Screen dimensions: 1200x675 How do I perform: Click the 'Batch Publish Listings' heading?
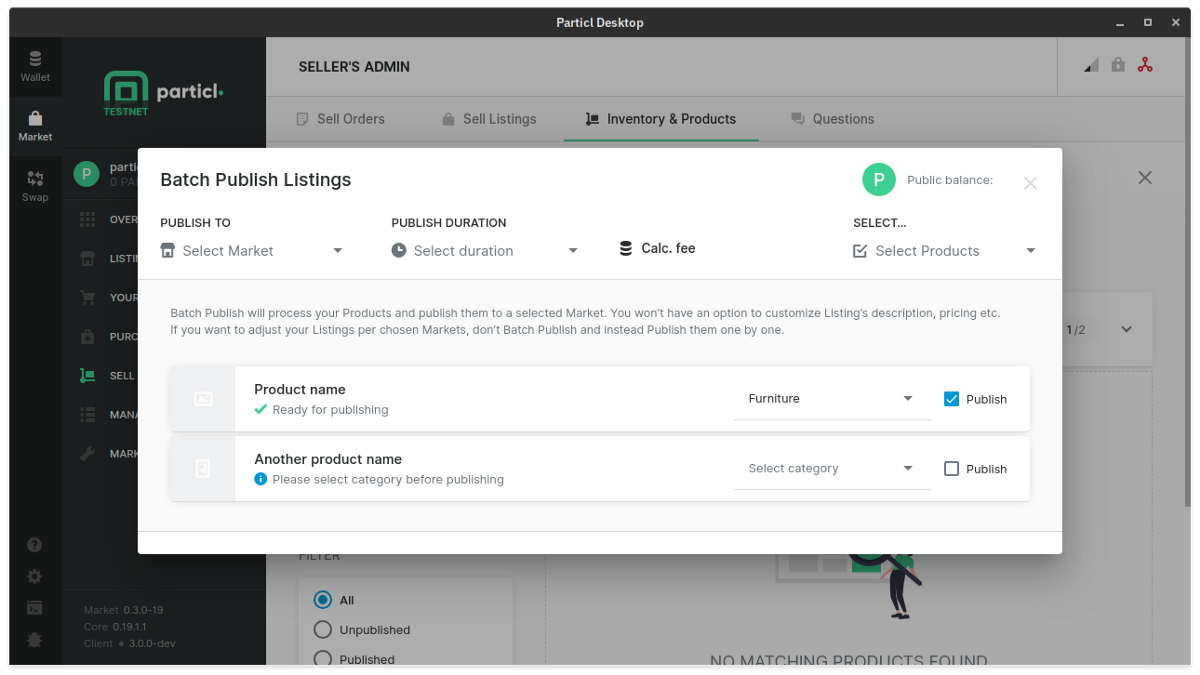point(256,180)
